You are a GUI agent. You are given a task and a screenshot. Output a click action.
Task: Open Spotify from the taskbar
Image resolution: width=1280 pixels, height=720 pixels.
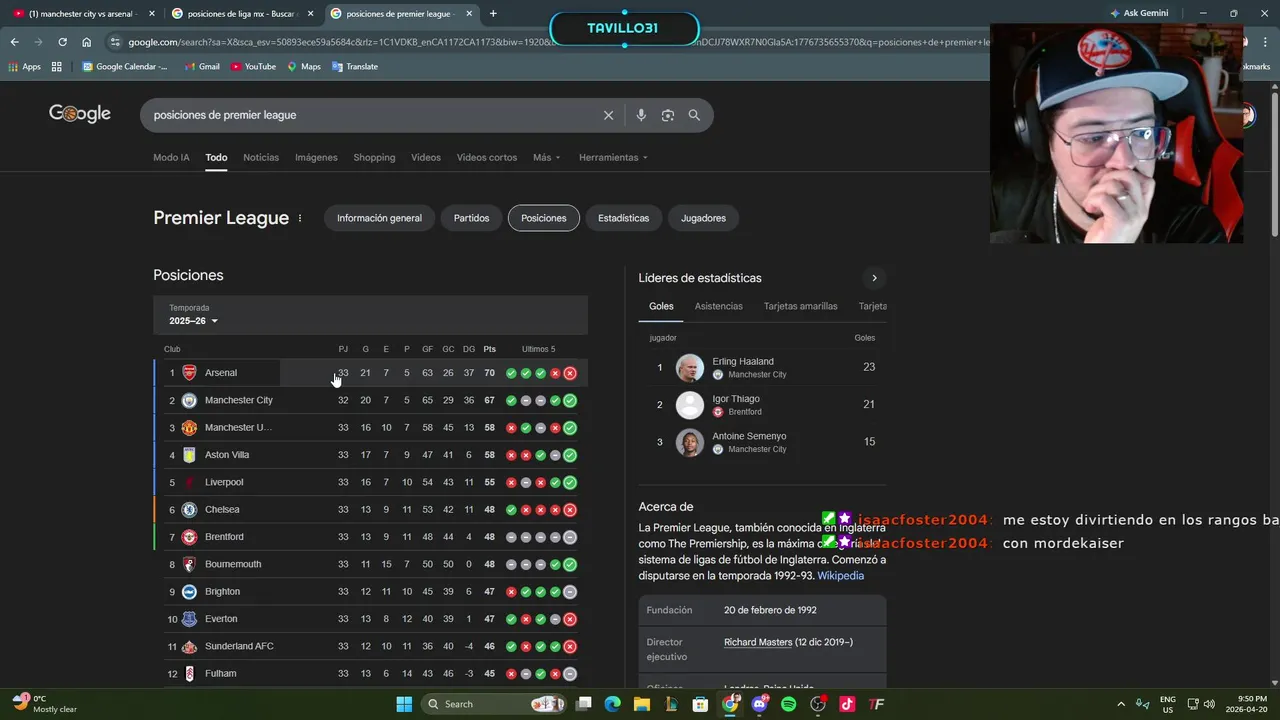[788, 704]
